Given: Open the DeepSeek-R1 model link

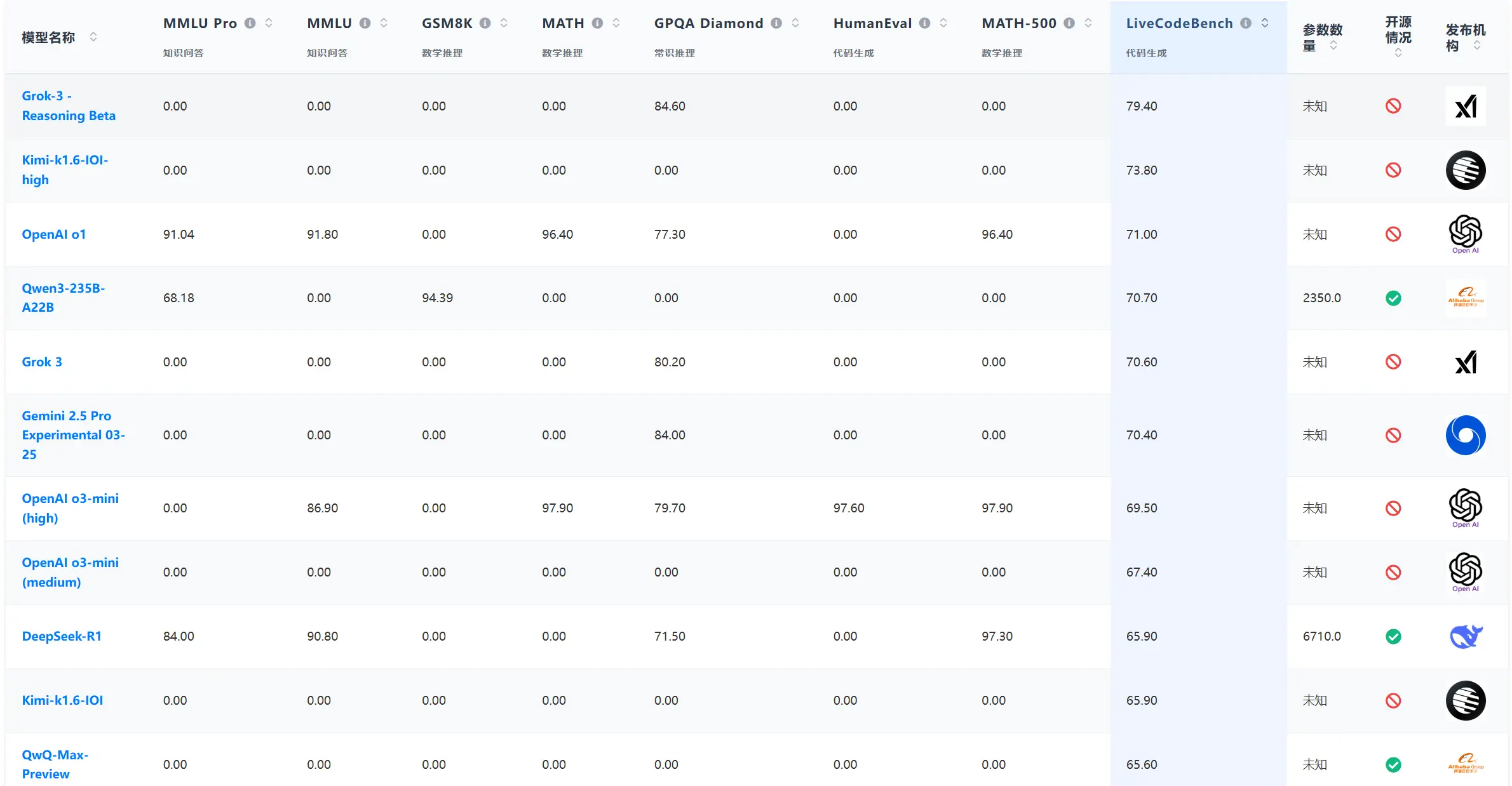Looking at the screenshot, I should pos(62,636).
